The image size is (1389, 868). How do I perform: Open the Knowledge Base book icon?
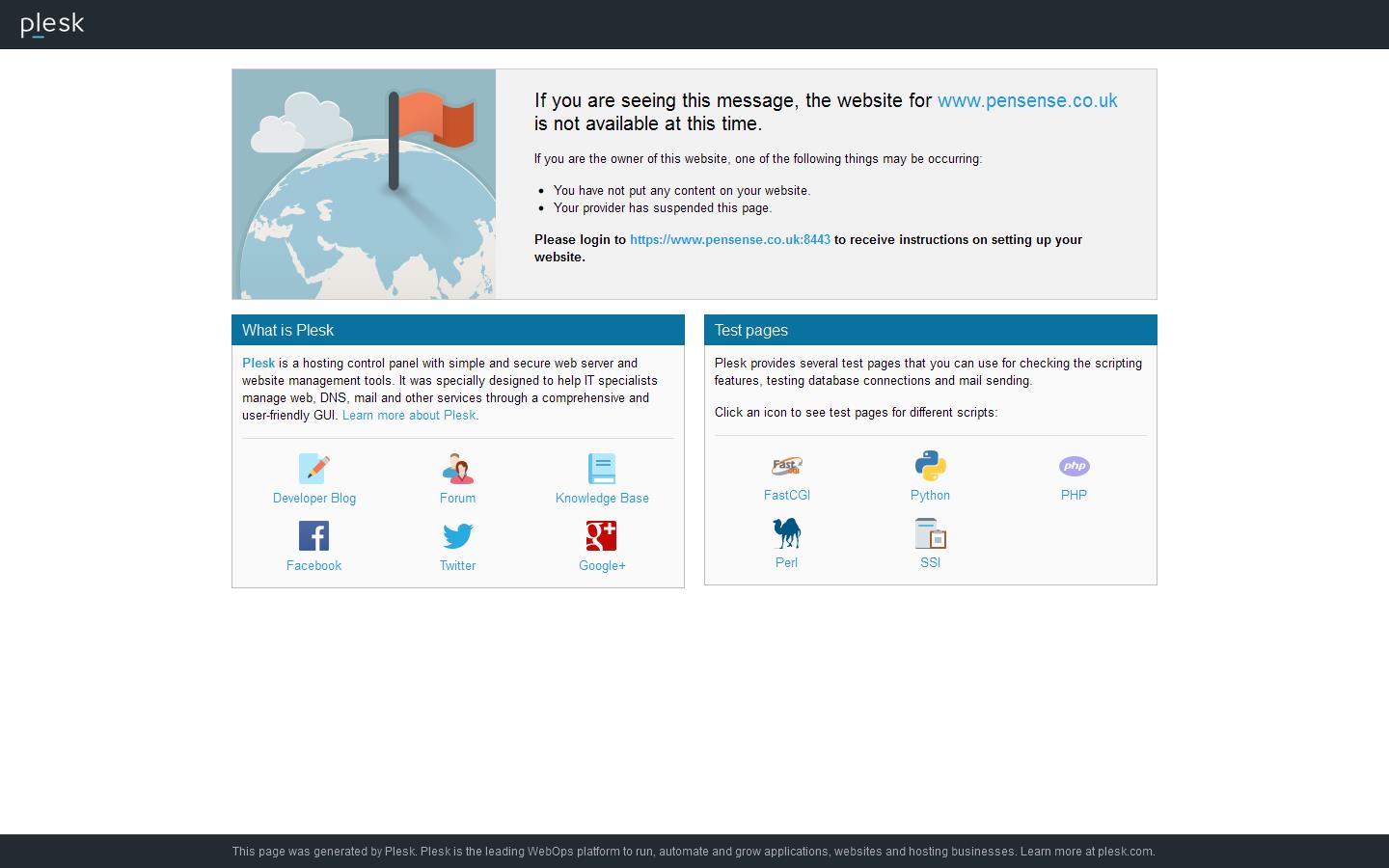click(x=601, y=469)
